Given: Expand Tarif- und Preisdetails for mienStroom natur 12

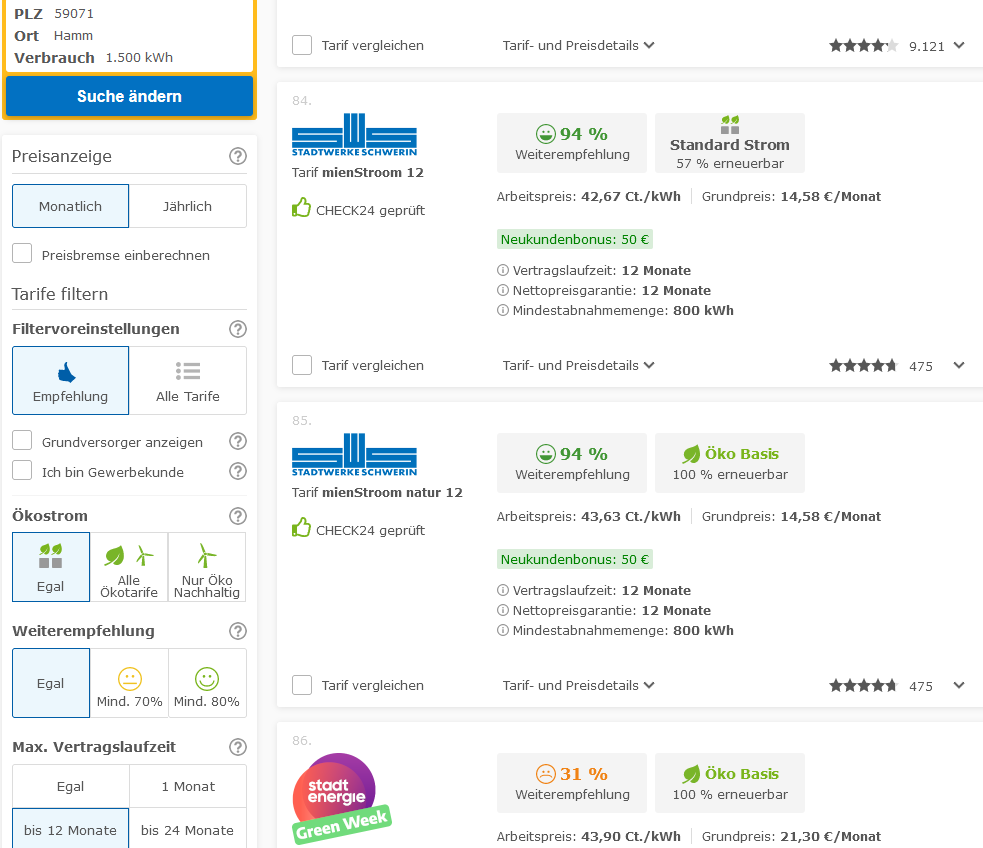Looking at the screenshot, I should (x=578, y=685).
